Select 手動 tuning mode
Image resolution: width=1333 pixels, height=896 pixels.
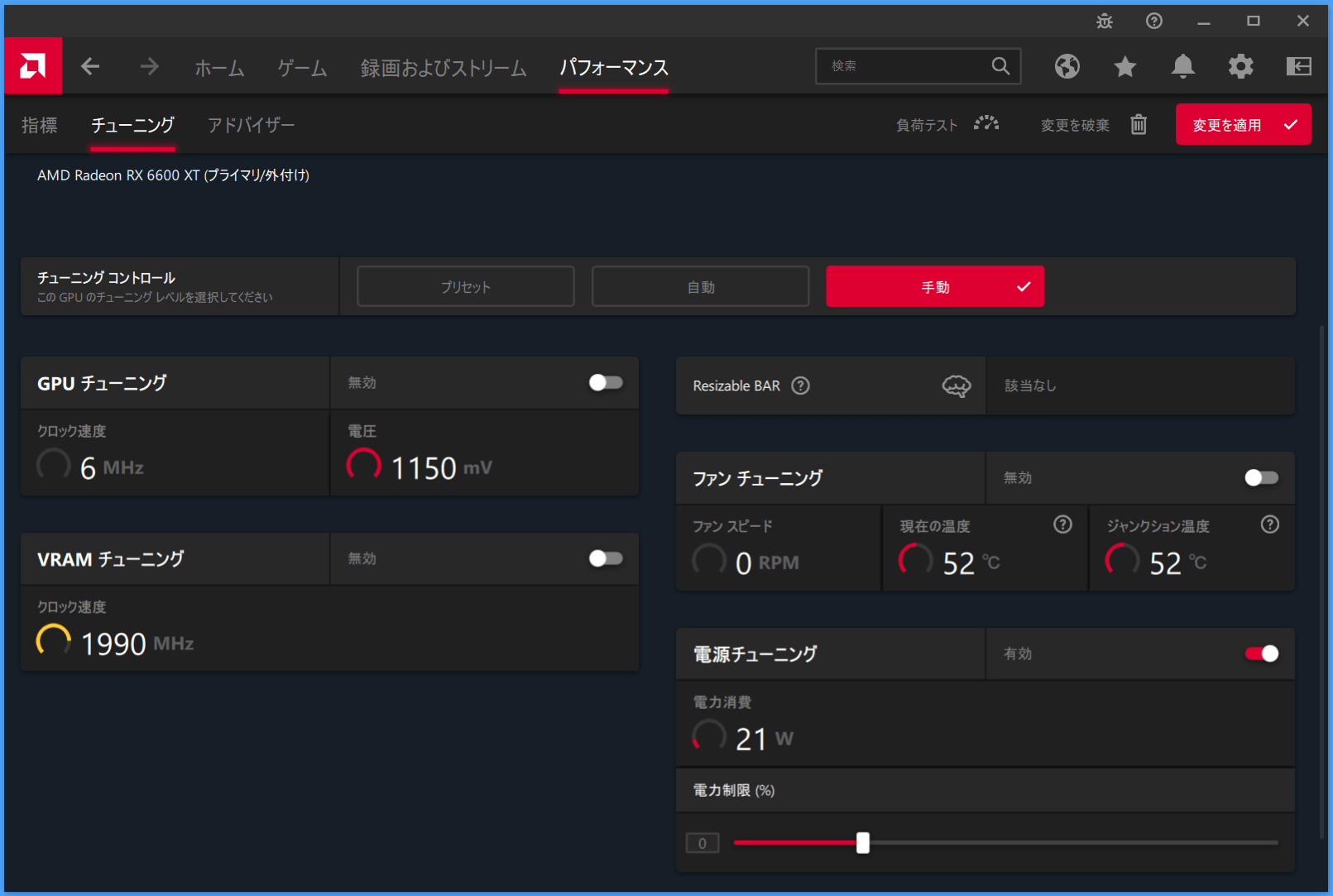(935, 286)
